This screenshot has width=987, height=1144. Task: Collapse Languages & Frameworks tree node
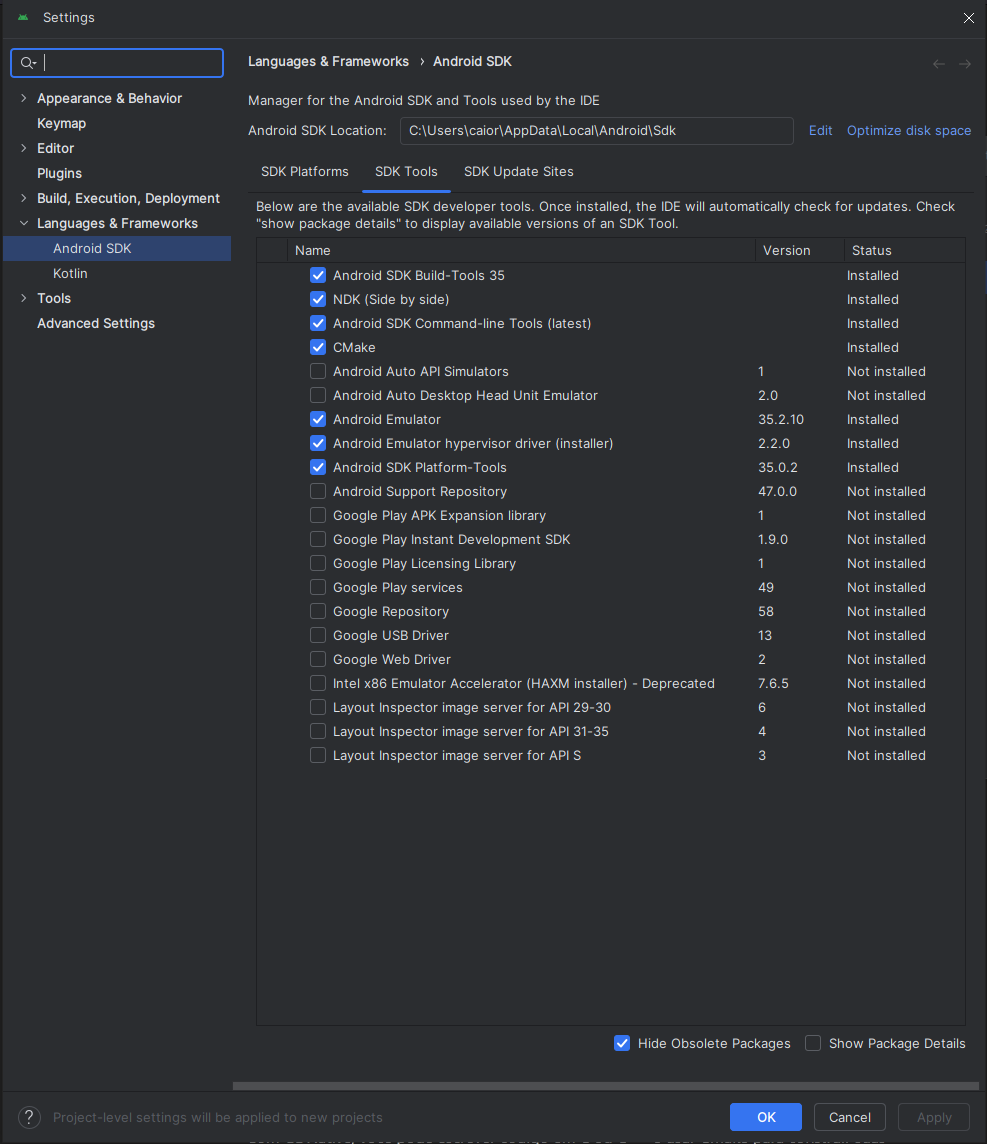point(24,223)
